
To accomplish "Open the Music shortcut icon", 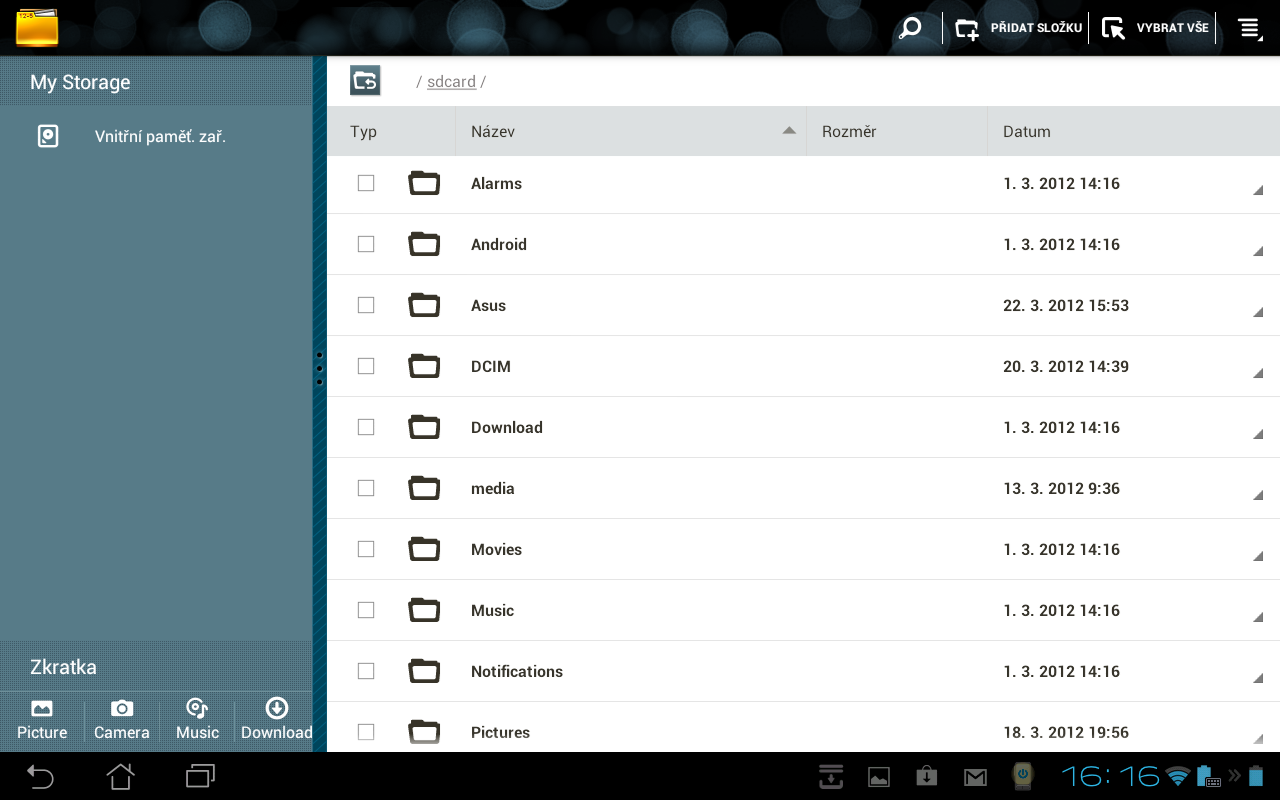I will 196,718.
